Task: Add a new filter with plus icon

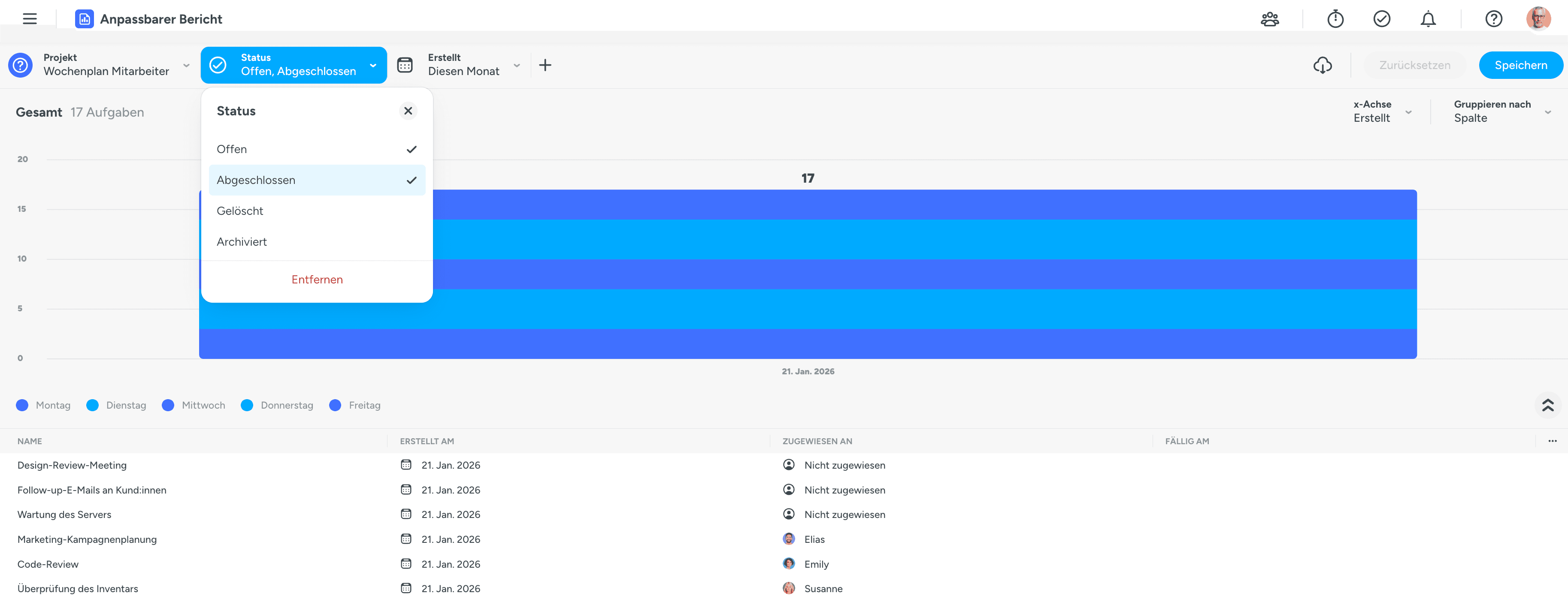Action: 545,65
